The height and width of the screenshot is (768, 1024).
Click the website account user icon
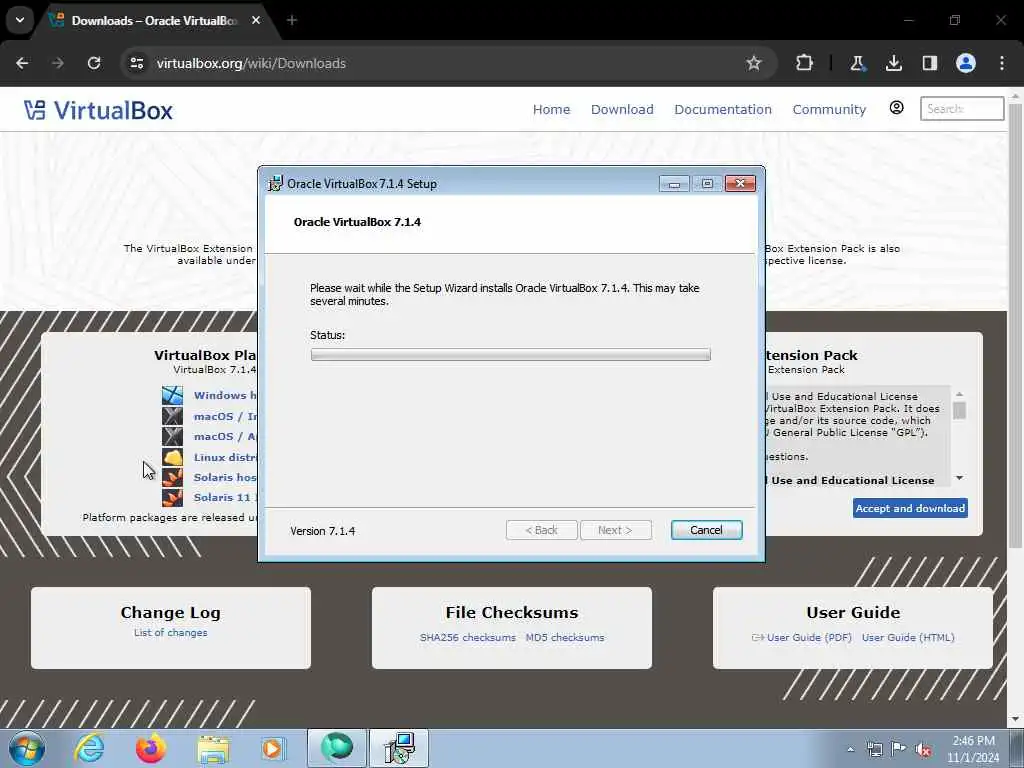(897, 108)
